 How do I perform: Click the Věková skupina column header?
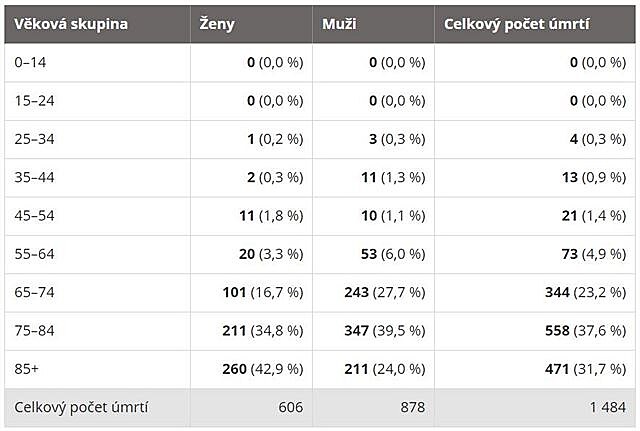point(71,24)
